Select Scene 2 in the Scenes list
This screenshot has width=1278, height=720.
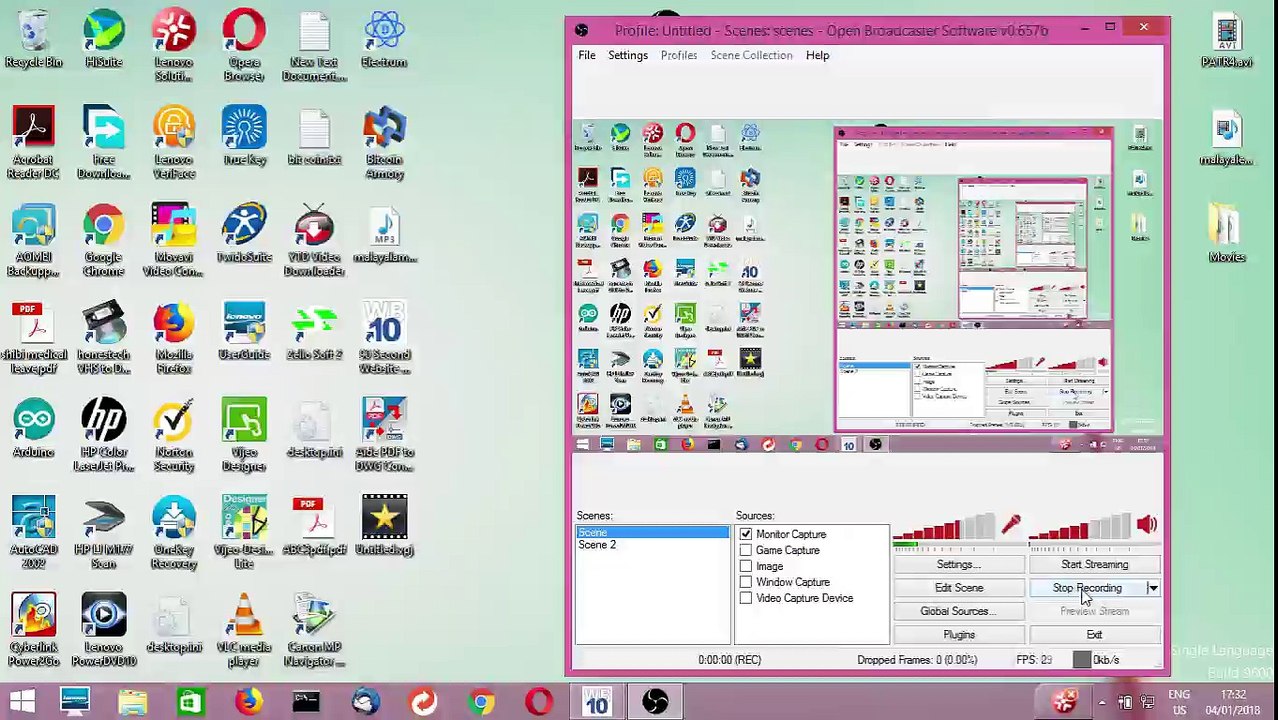pos(597,545)
